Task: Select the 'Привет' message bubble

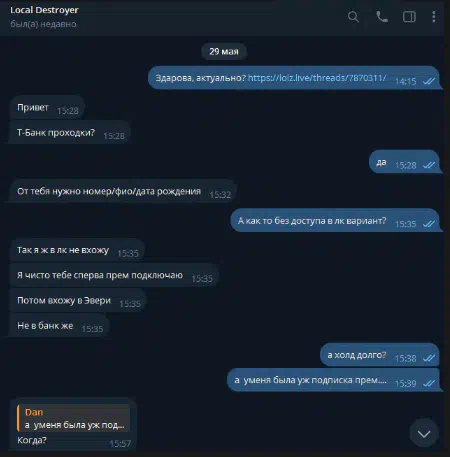Action: 47,107
